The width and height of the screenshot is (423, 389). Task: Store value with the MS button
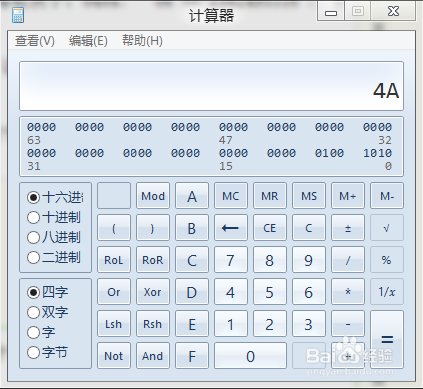pos(309,196)
